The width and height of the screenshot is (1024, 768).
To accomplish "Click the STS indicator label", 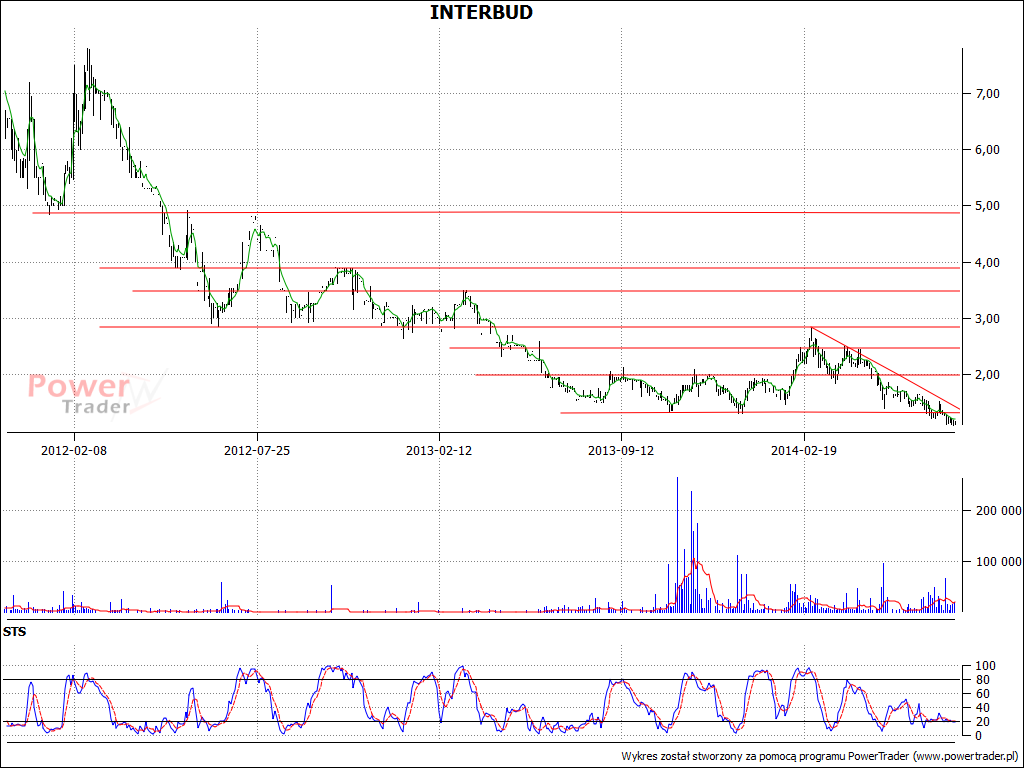I will click(14, 632).
